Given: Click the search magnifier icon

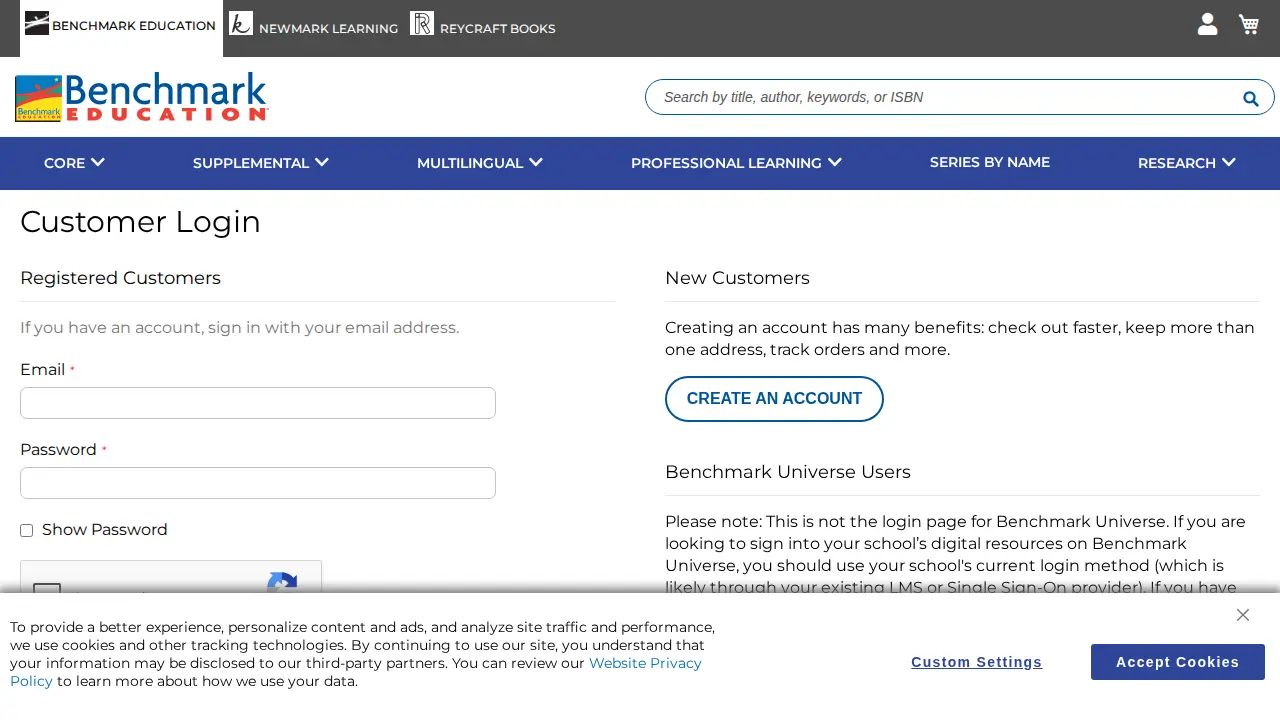Looking at the screenshot, I should point(1250,98).
